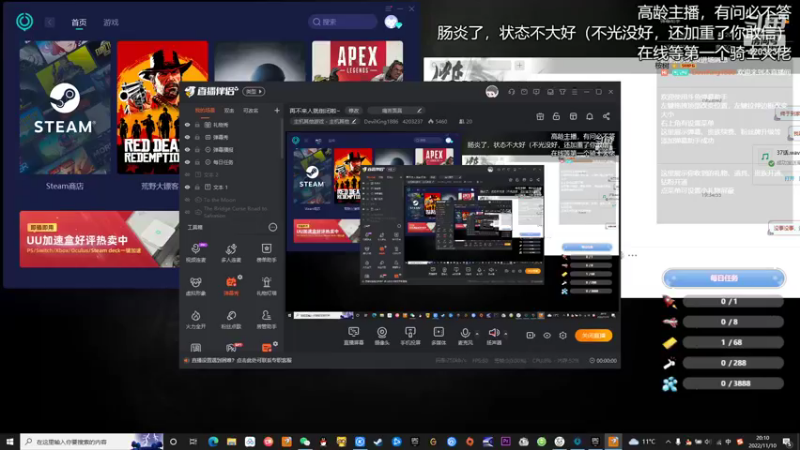Select the orange highlighted scene tab

(205, 111)
